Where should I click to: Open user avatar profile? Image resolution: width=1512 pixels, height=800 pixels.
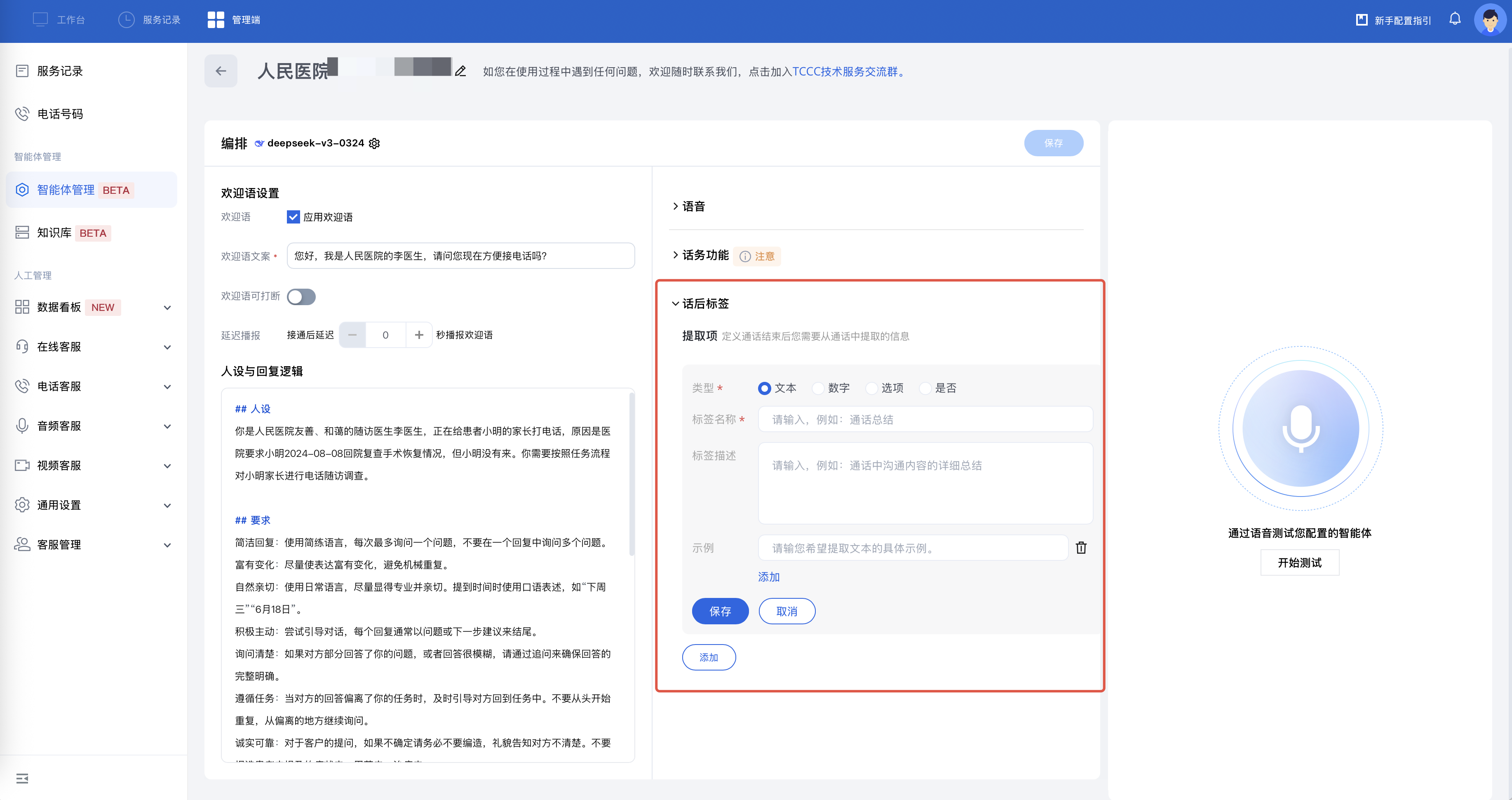[x=1490, y=20]
